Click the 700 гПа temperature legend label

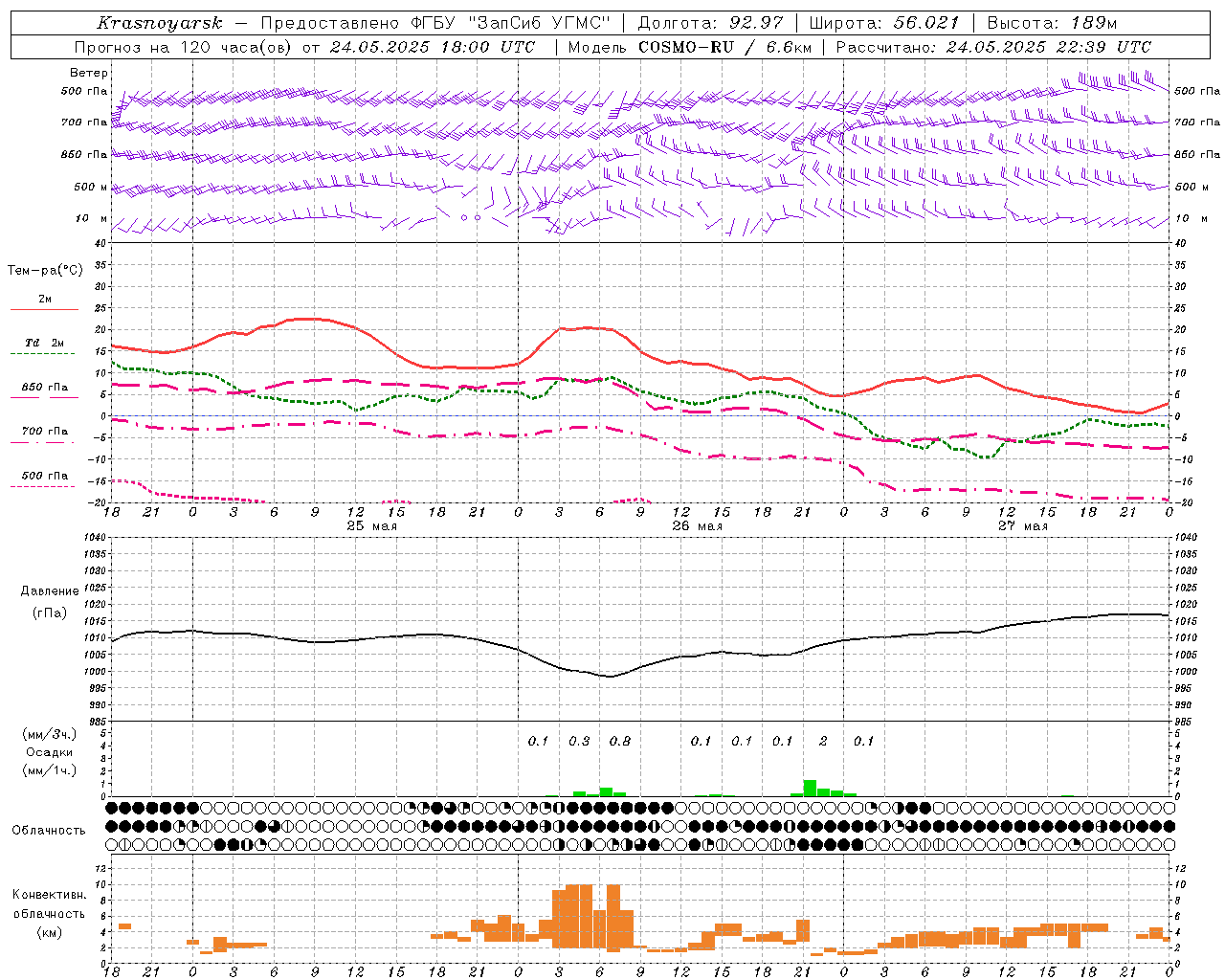(45, 432)
